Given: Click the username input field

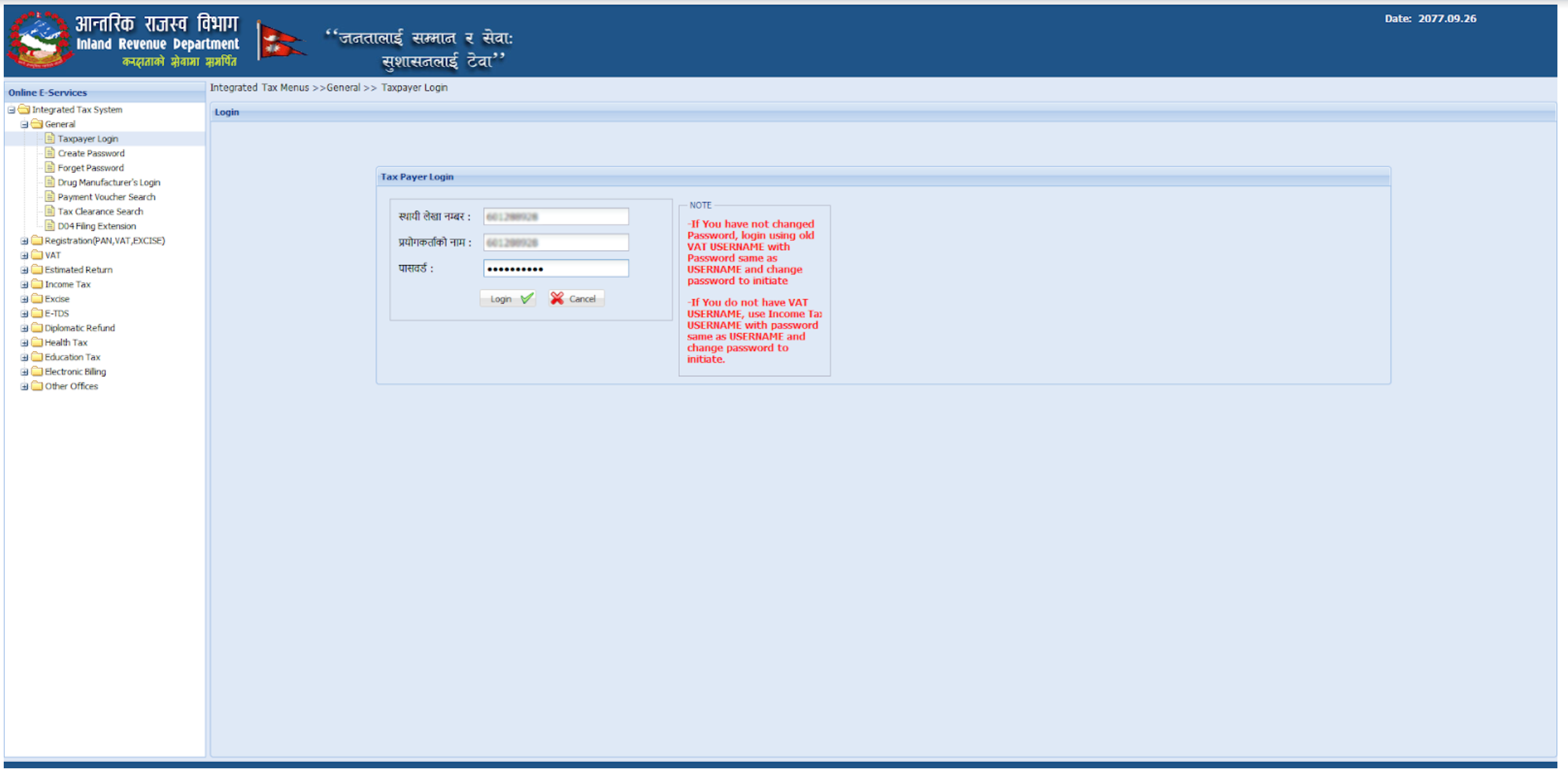Looking at the screenshot, I should (x=557, y=243).
